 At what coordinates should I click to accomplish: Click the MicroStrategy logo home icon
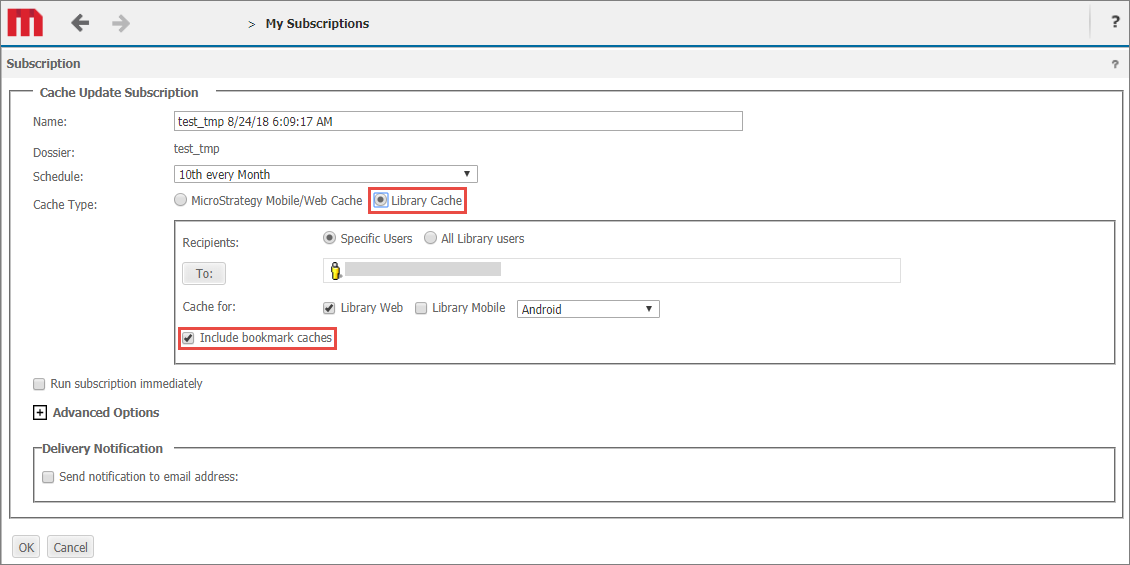[25, 23]
